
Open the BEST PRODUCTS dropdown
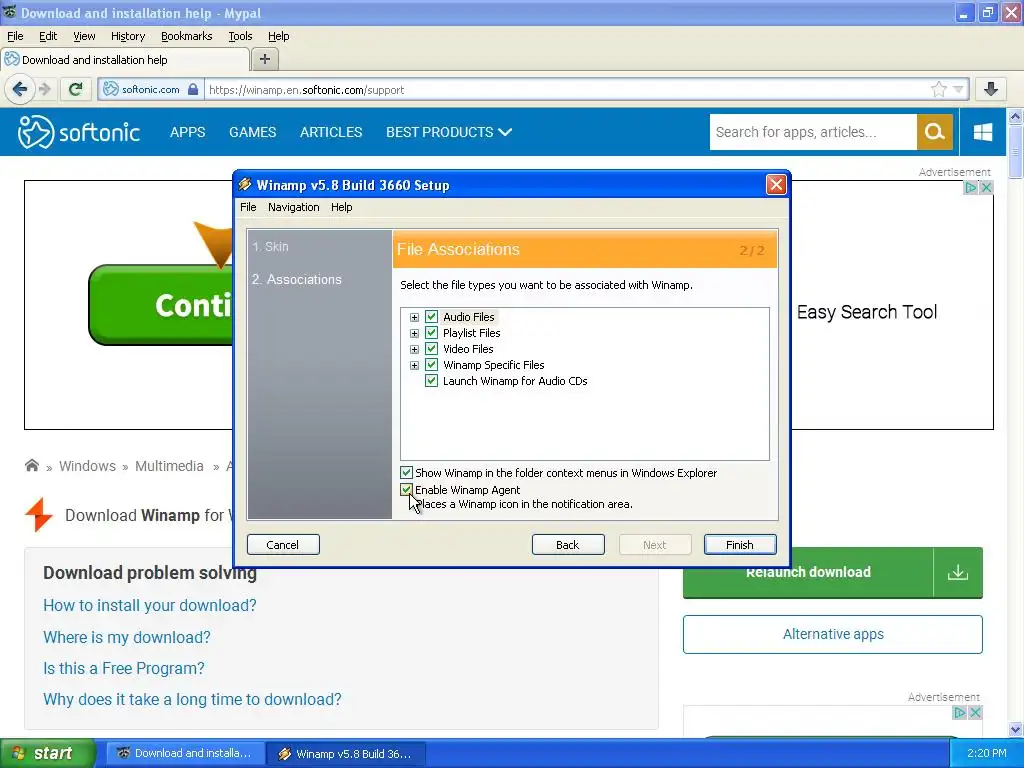click(449, 132)
